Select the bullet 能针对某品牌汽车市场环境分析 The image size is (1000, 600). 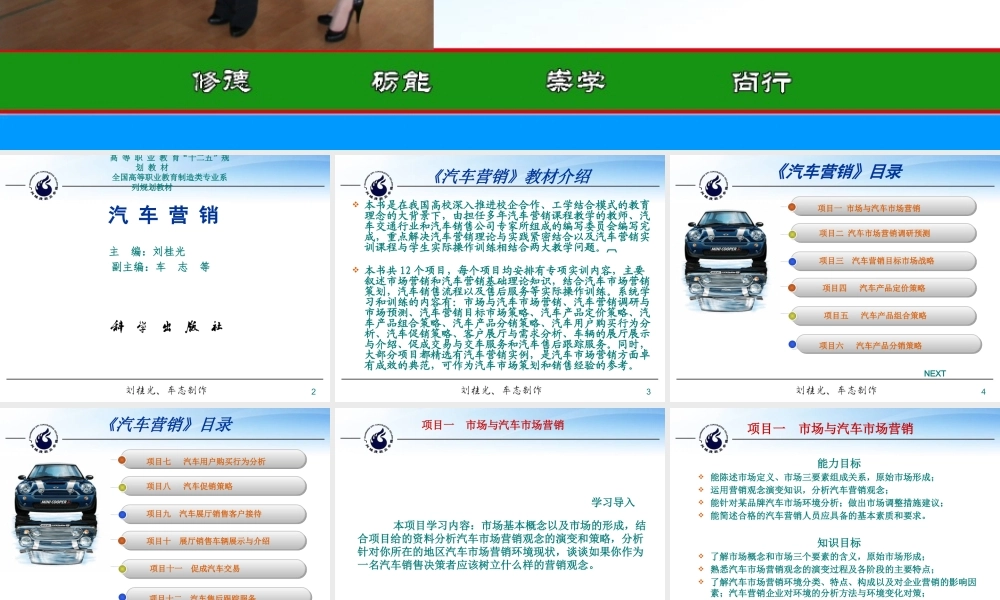tap(826, 502)
